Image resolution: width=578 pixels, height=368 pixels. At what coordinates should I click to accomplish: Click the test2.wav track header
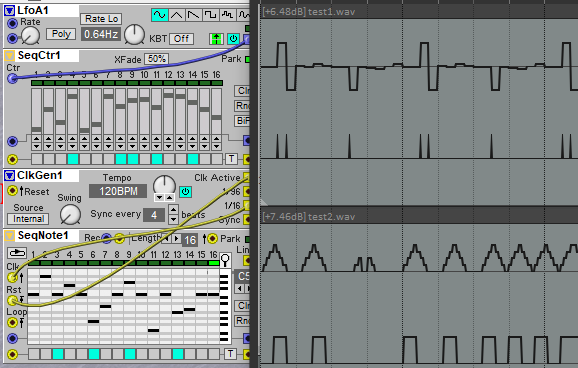(x=419, y=216)
